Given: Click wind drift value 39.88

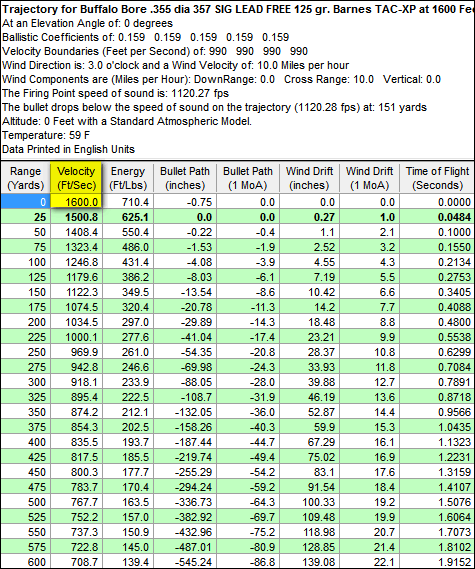Looking at the screenshot, I should pyautogui.click(x=309, y=382).
